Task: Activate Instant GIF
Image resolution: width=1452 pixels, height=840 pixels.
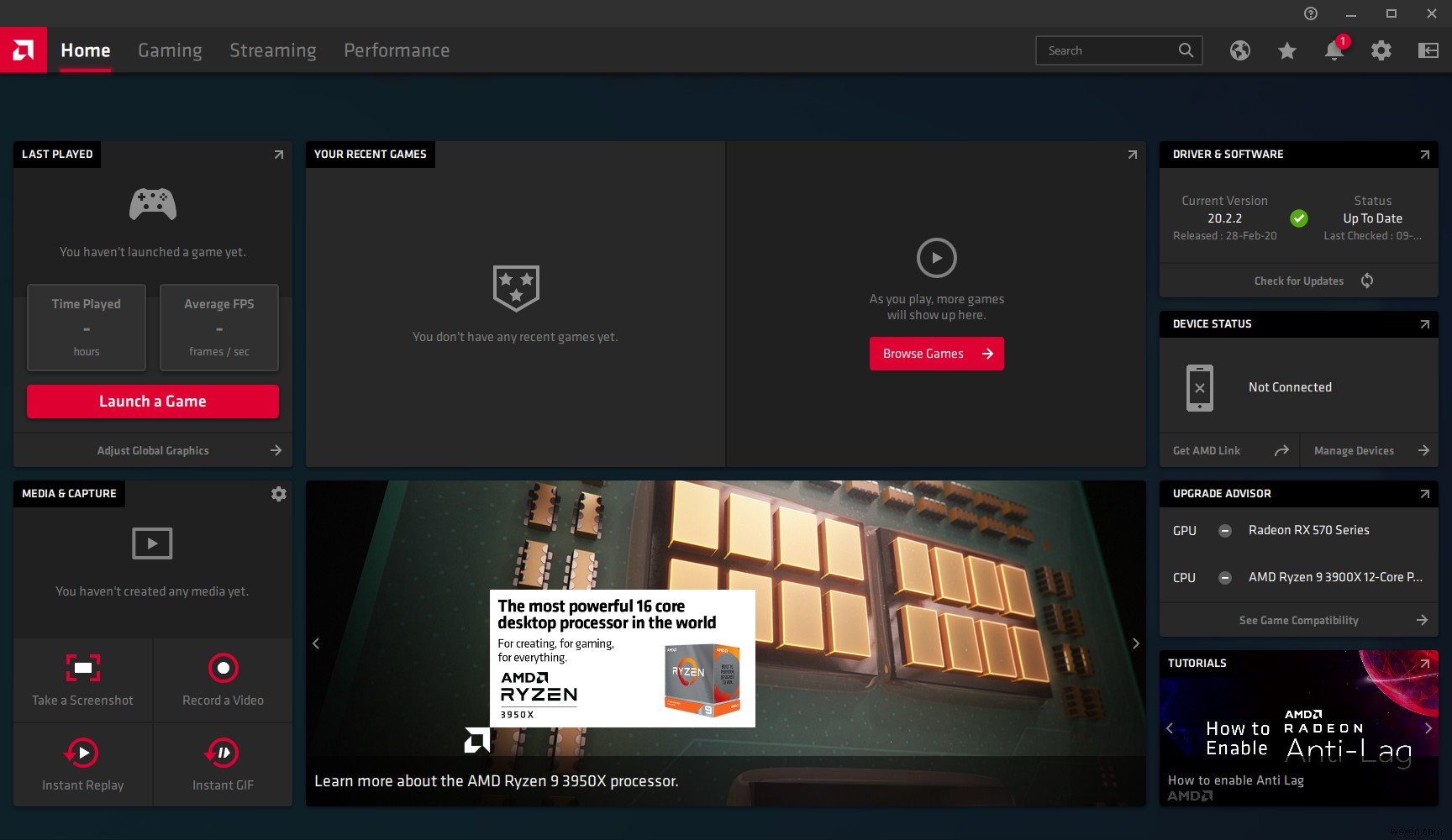Action: tap(224, 765)
